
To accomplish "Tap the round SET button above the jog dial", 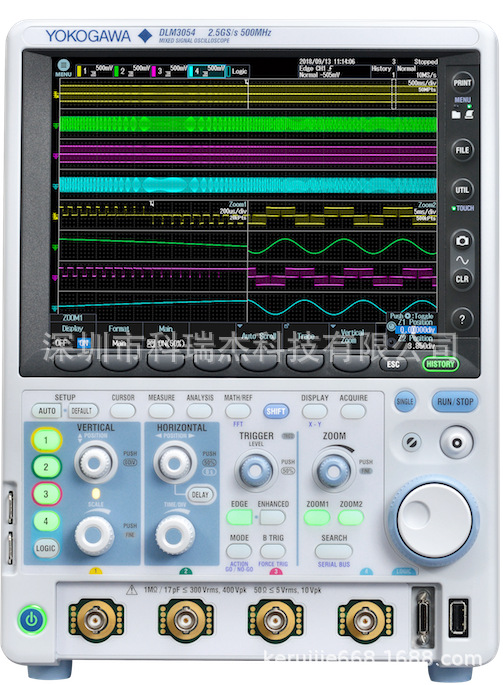I will pyautogui.click(x=457, y=443).
